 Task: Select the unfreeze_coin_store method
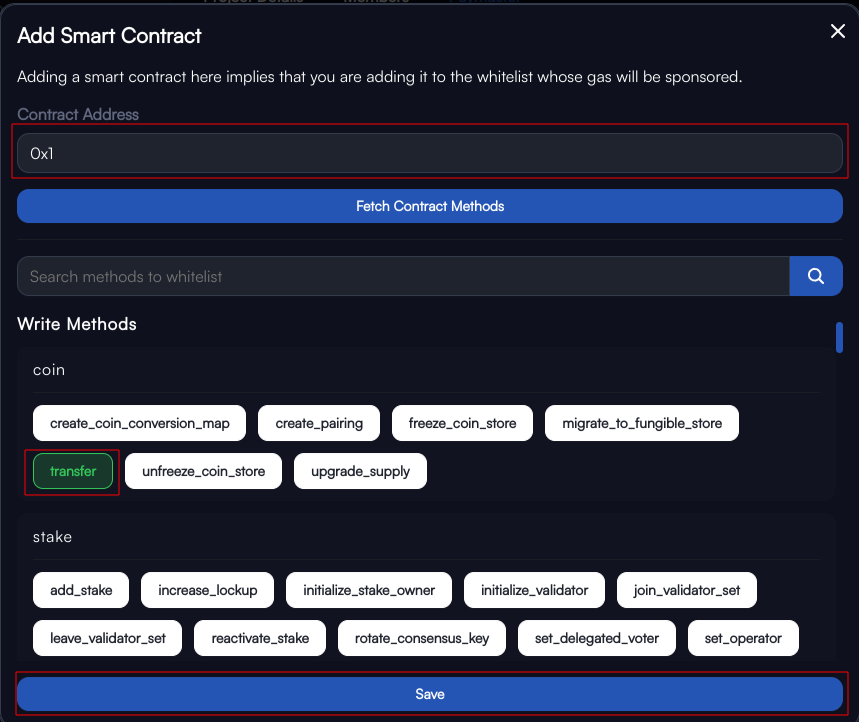point(203,471)
